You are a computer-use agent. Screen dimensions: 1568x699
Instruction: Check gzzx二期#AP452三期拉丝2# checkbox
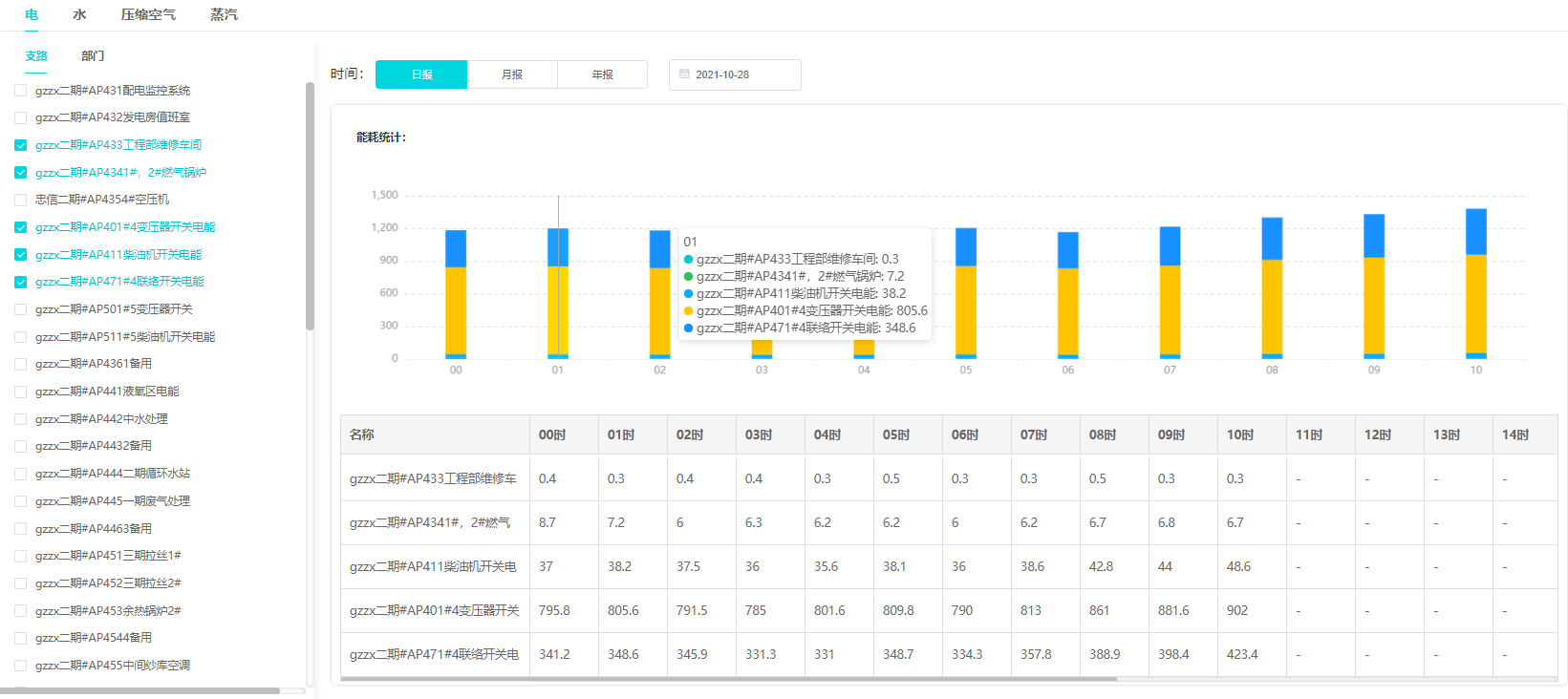(20, 583)
